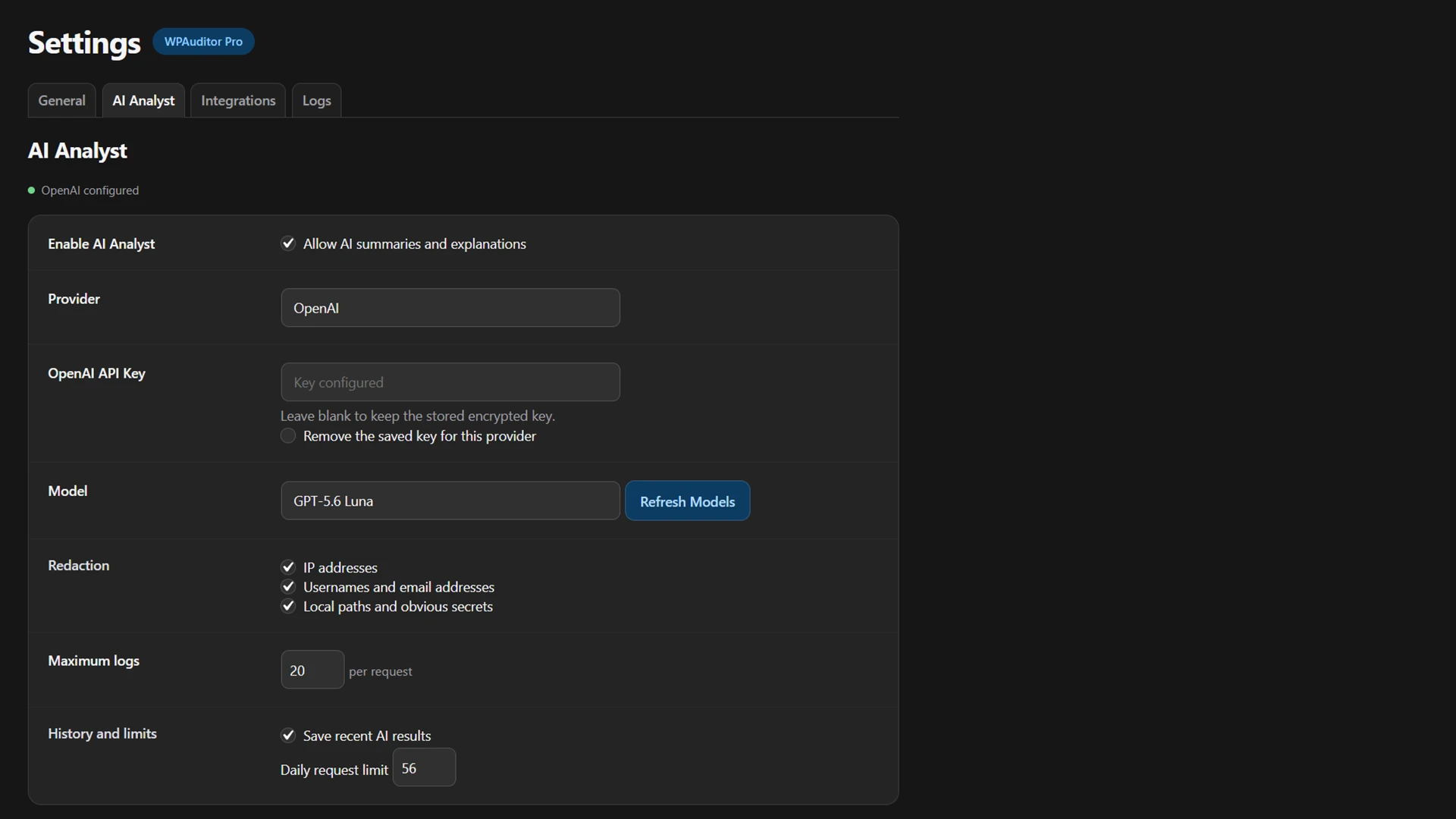Click the Leave blank to keep key hint
Screen dimensions: 1456x819
(x=418, y=416)
